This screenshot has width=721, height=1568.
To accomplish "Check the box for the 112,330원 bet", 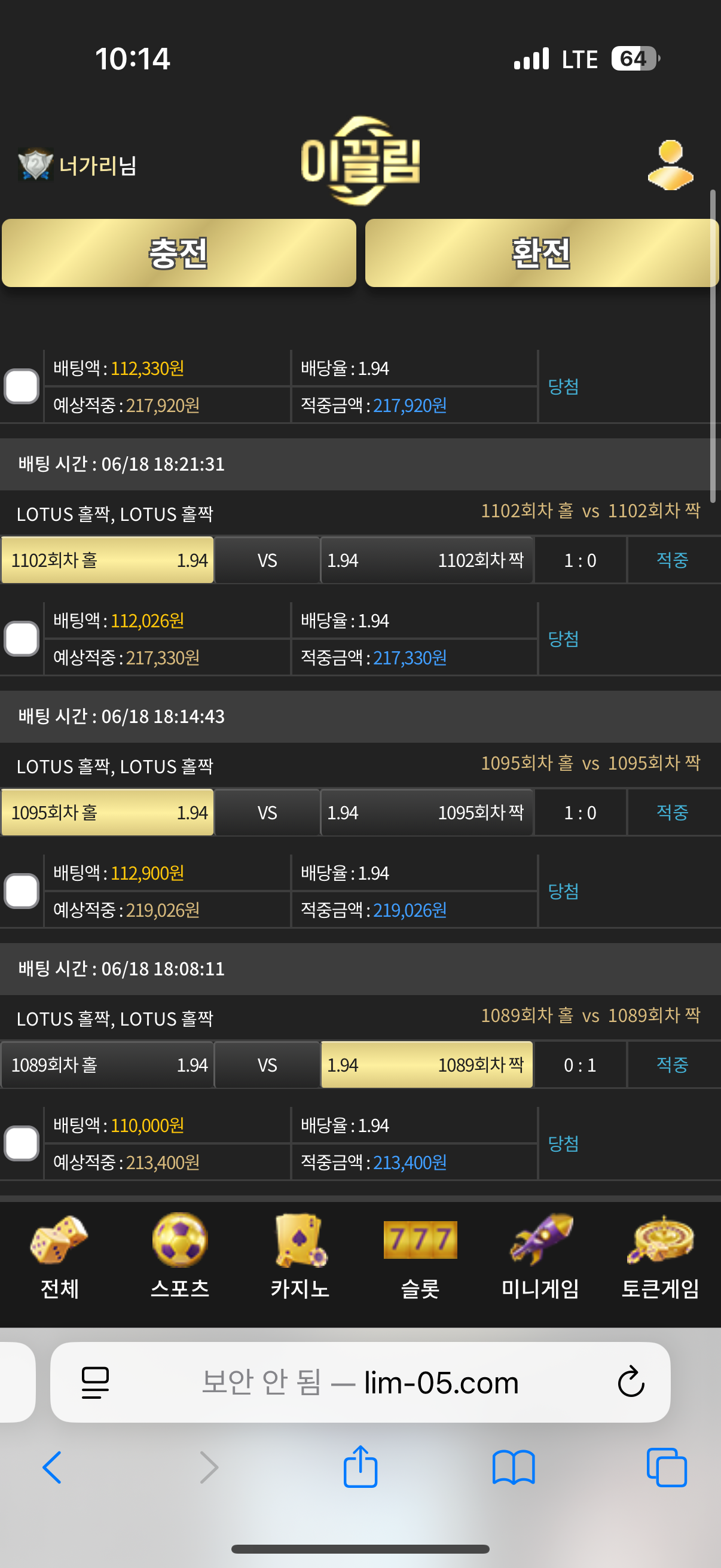I will click(x=22, y=386).
